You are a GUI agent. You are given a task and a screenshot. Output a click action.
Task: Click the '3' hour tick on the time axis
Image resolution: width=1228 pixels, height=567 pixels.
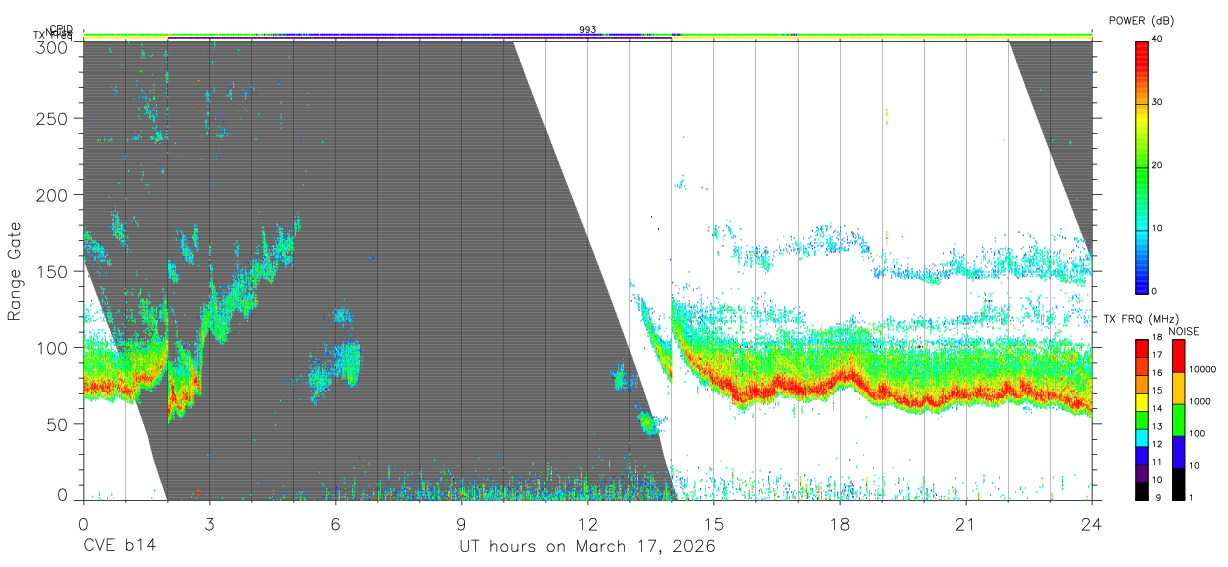pos(209,524)
